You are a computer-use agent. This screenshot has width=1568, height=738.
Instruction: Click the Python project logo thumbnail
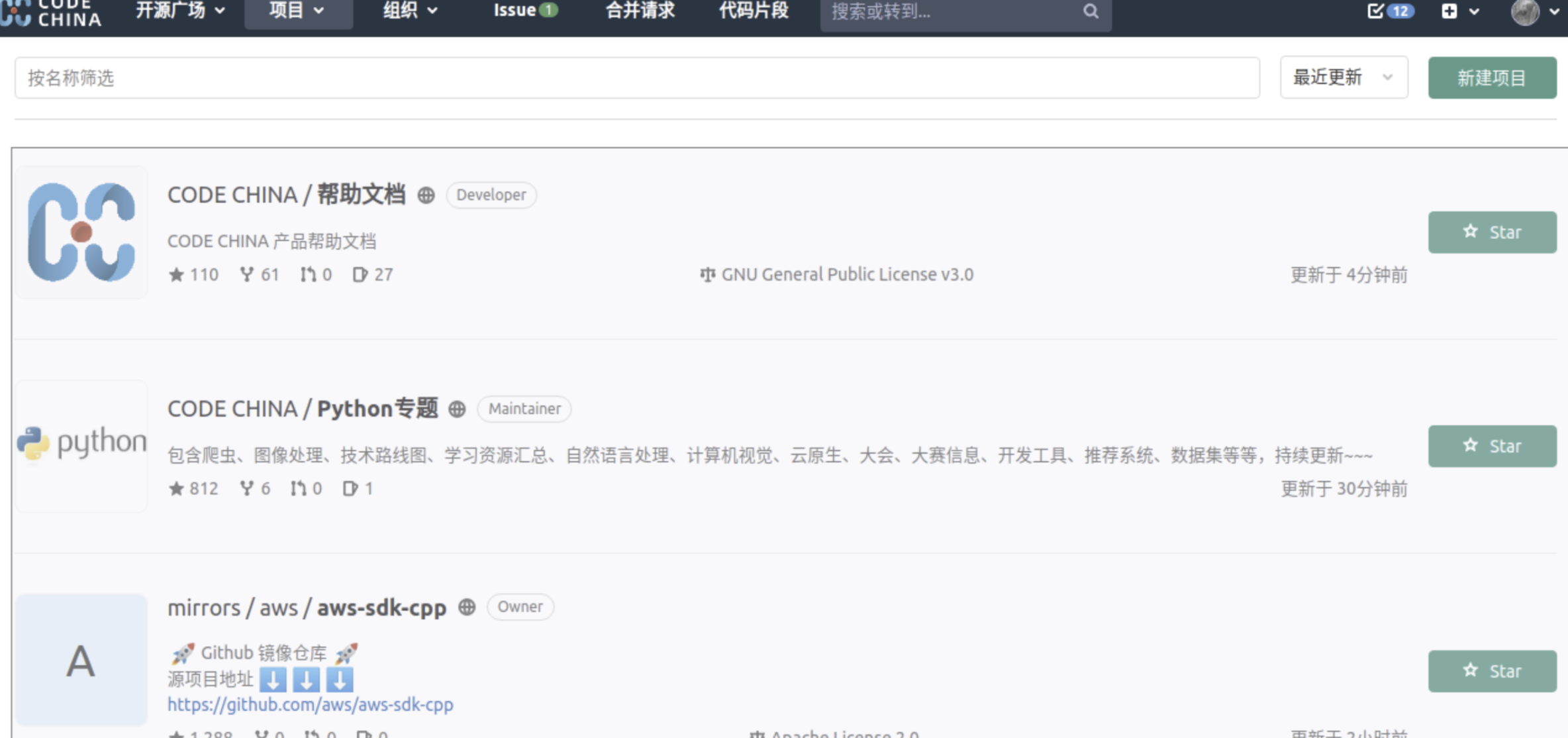tap(81, 445)
